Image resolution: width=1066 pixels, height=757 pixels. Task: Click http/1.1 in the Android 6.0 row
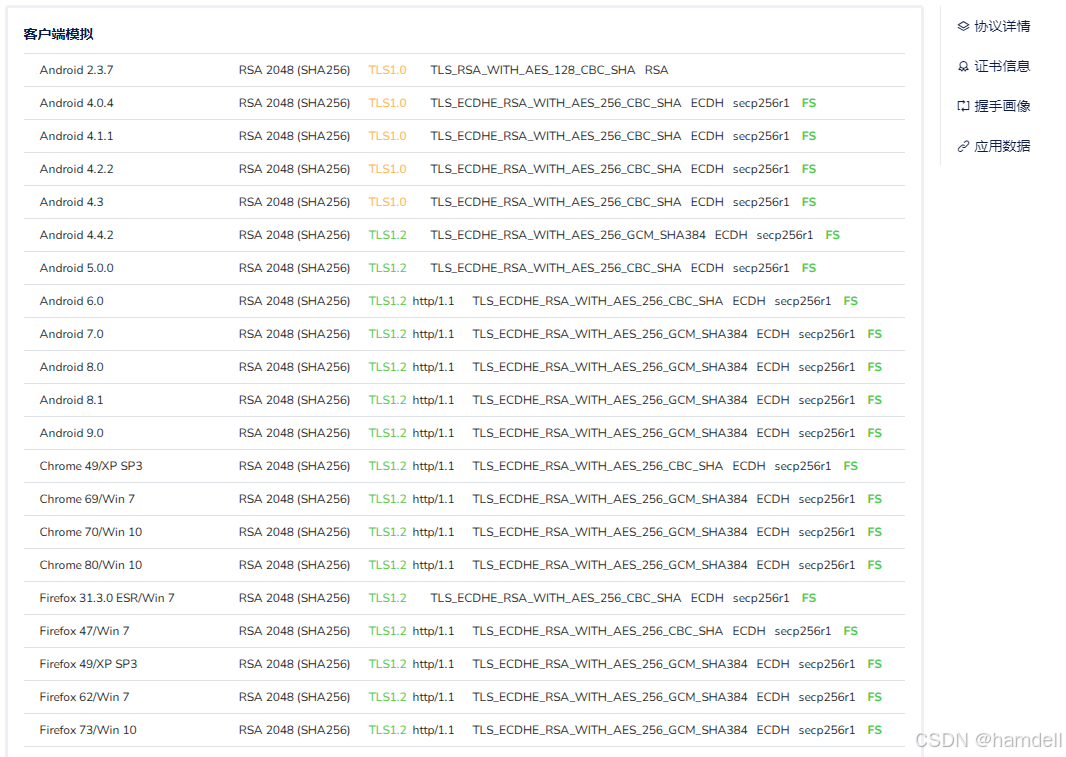click(433, 301)
